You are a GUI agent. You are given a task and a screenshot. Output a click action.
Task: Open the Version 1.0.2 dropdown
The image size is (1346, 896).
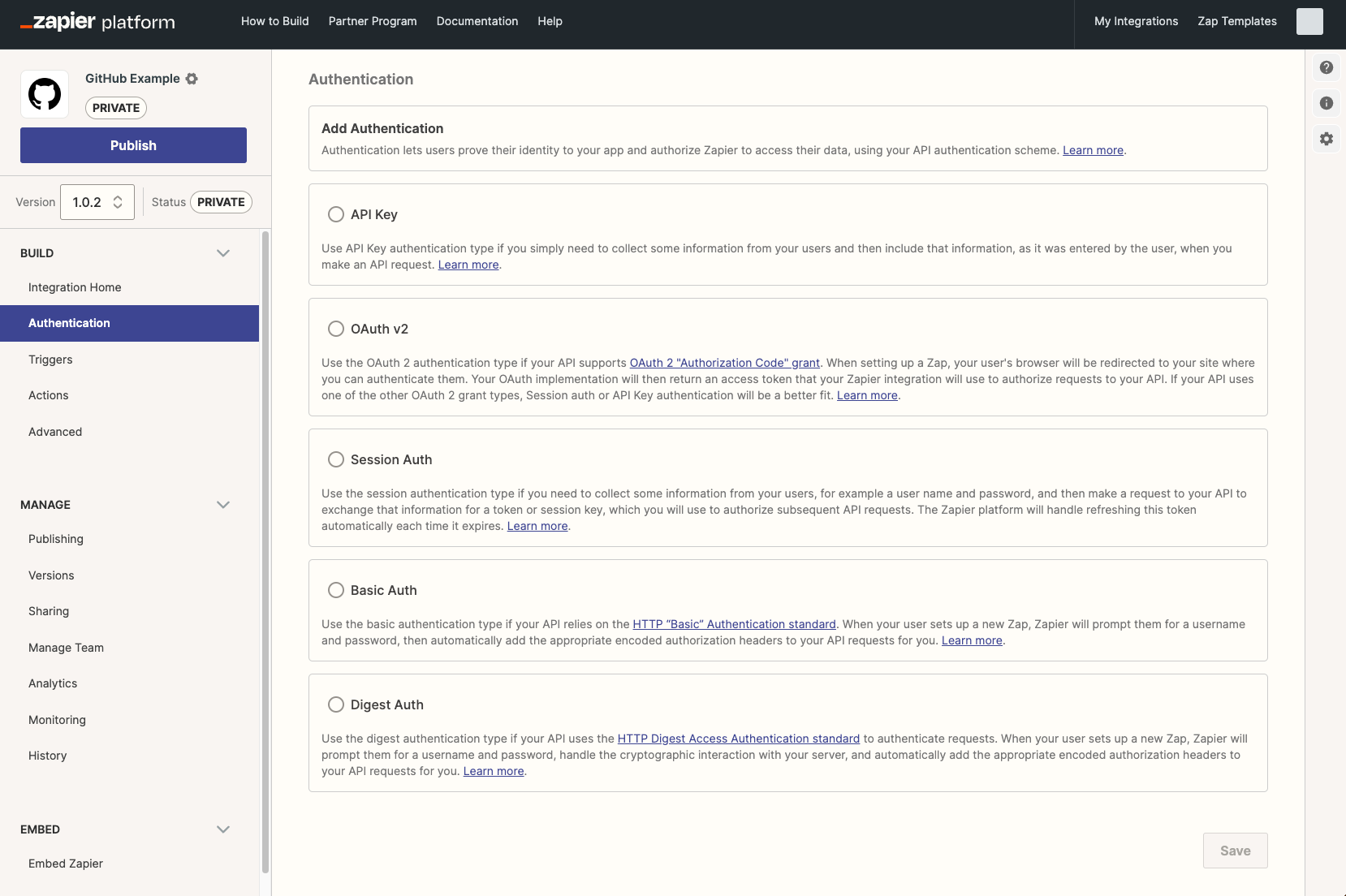tap(97, 202)
